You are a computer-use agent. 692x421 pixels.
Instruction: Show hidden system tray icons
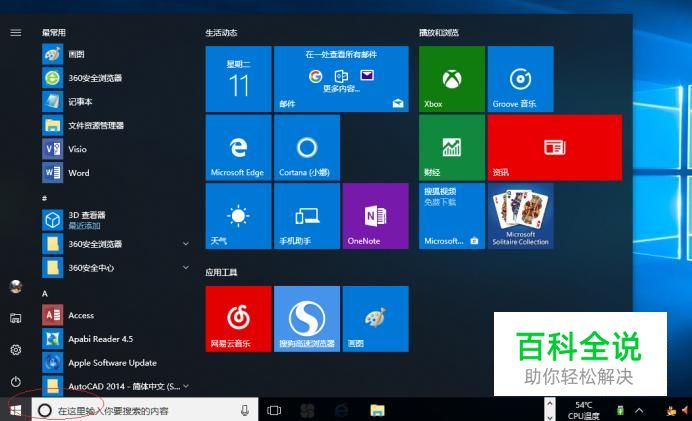click(639, 410)
